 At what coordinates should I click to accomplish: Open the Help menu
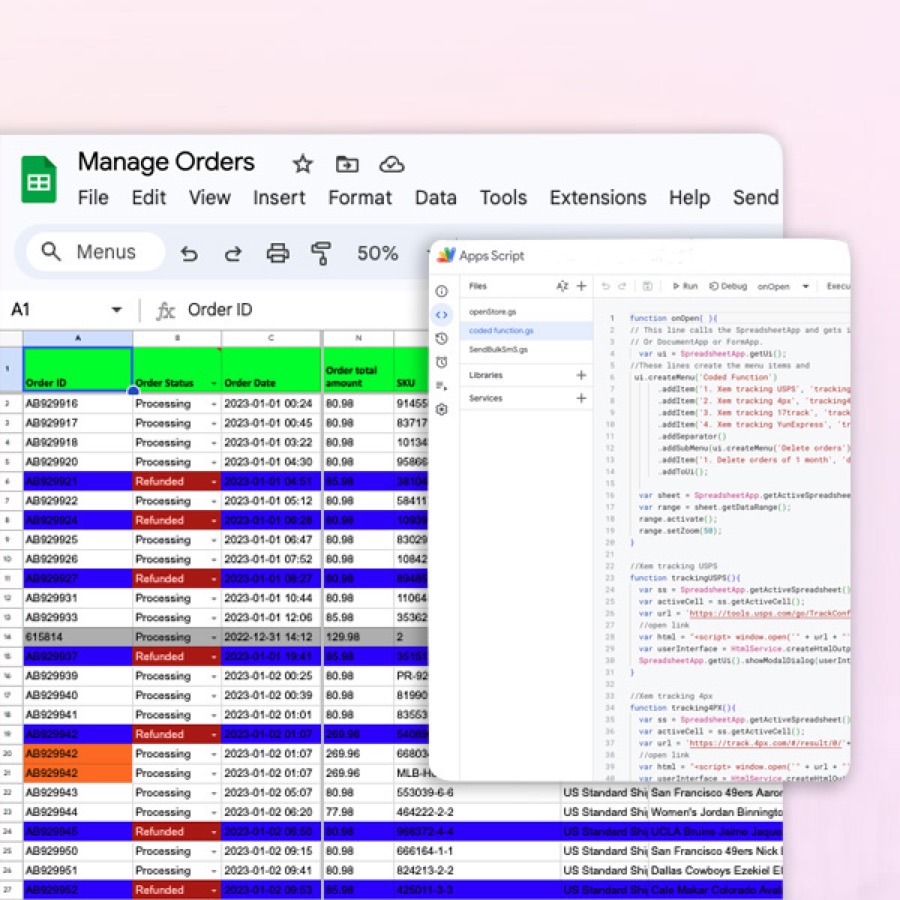click(x=689, y=197)
